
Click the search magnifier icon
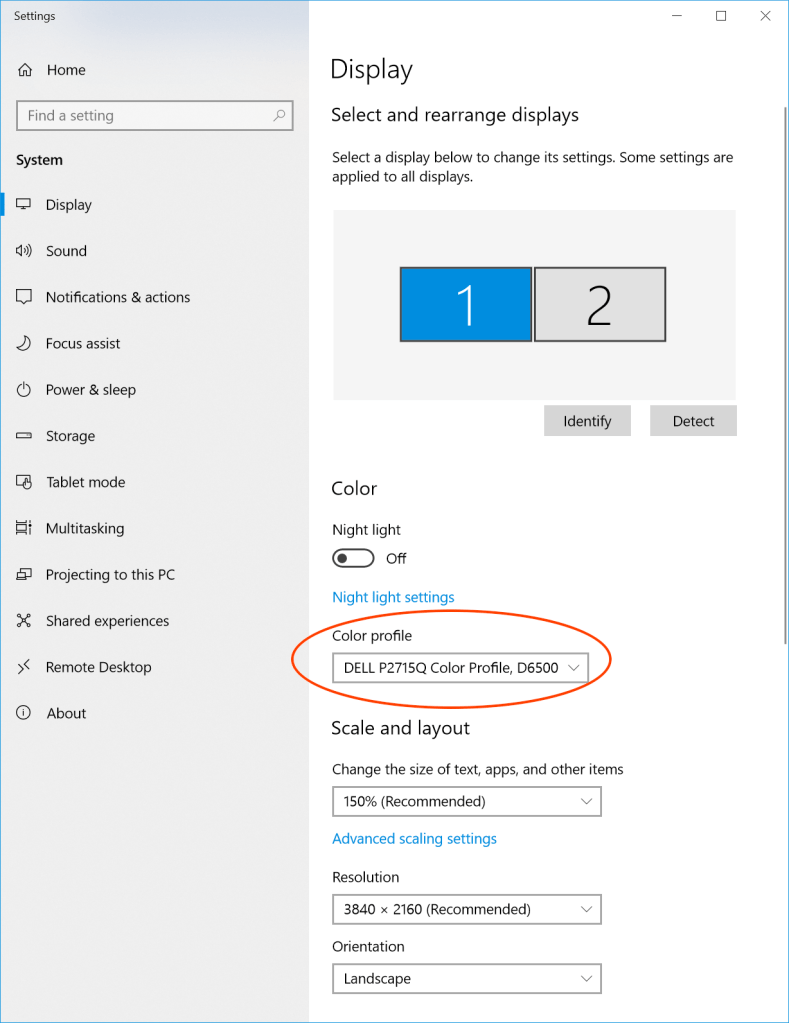point(279,116)
